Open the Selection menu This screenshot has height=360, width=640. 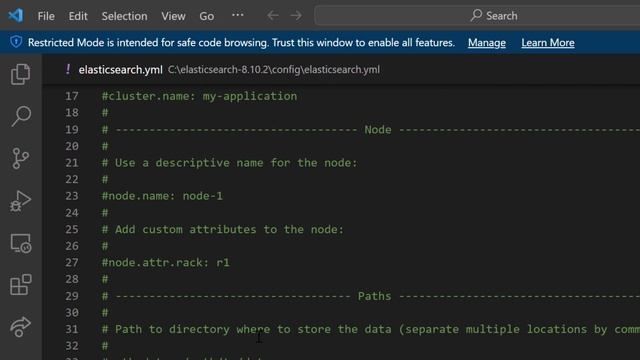[124, 16]
